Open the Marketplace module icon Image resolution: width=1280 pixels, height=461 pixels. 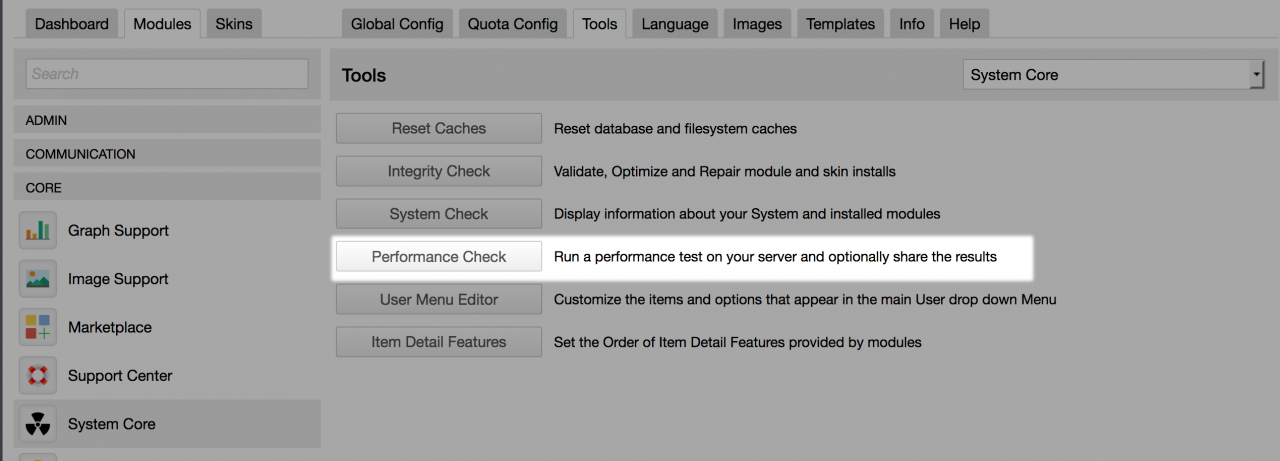pyautogui.click(x=38, y=327)
